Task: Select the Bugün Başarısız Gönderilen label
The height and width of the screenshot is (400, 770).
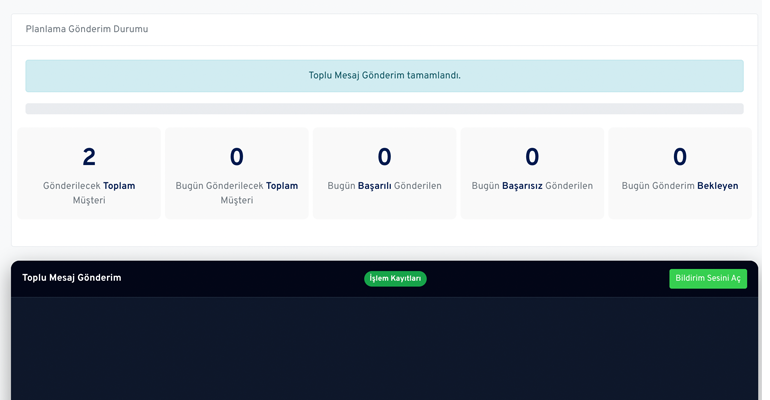Action: pos(532,186)
